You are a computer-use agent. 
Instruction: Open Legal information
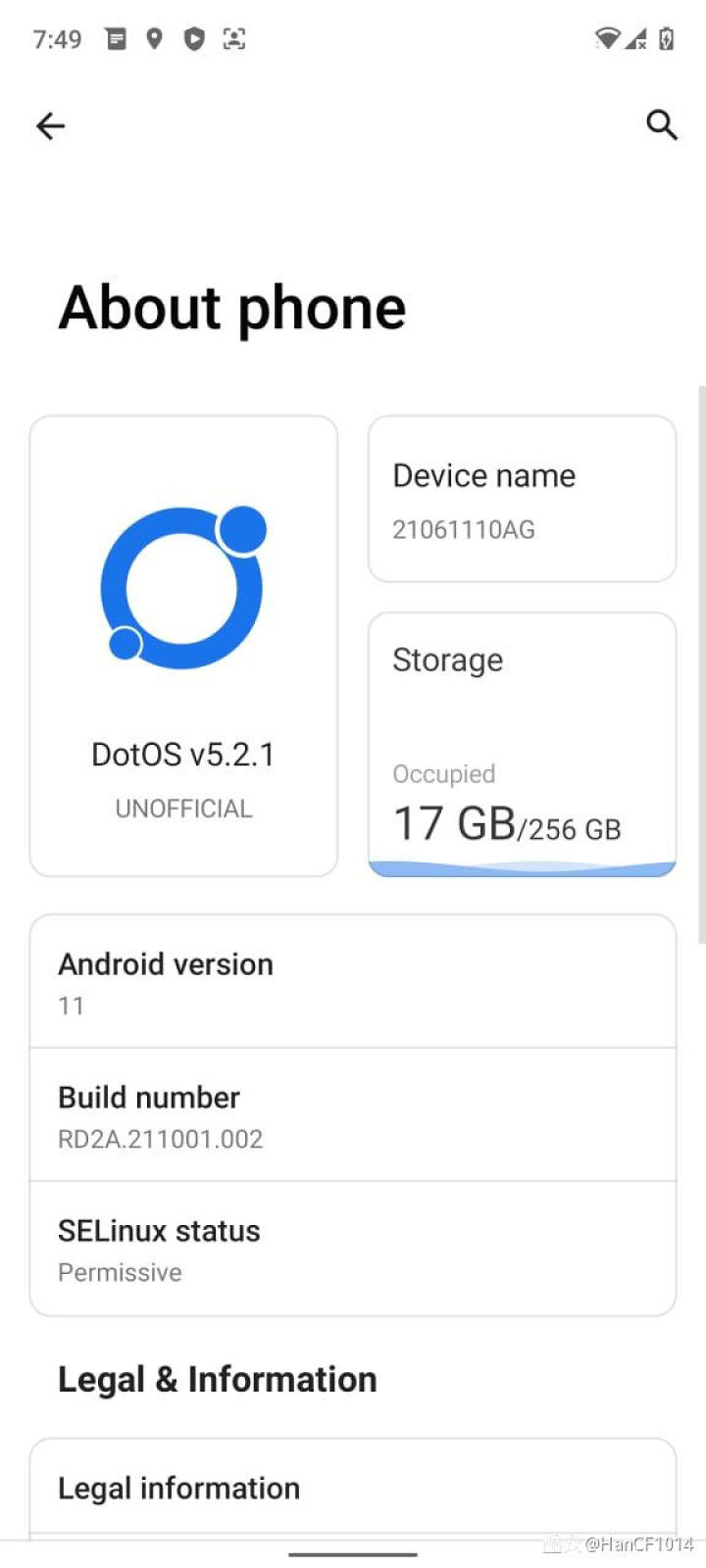pos(353,1488)
